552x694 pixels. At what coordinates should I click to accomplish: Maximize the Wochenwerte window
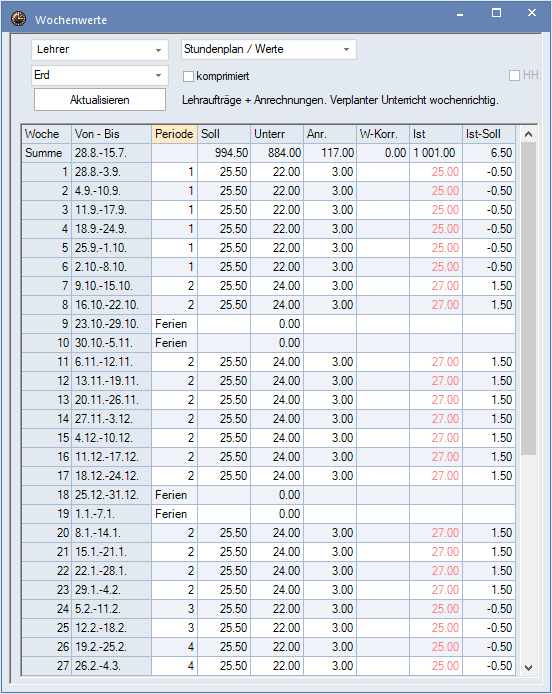coord(497,13)
